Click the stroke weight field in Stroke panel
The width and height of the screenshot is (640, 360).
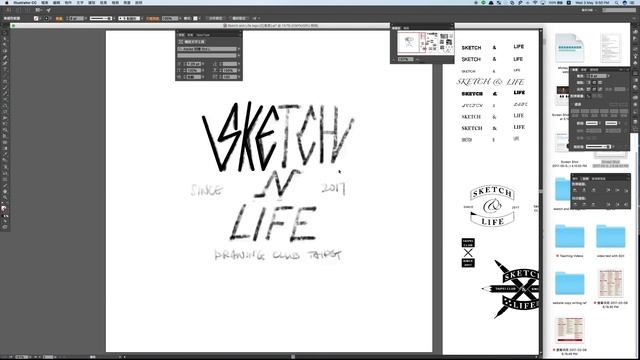[x=598, y=76]
